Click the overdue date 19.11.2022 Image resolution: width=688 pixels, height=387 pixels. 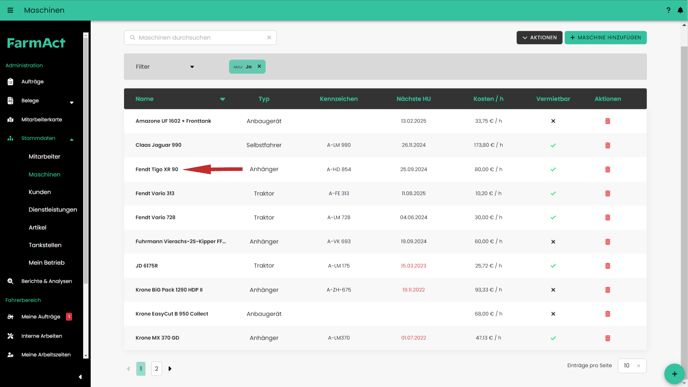coord(413,290)
